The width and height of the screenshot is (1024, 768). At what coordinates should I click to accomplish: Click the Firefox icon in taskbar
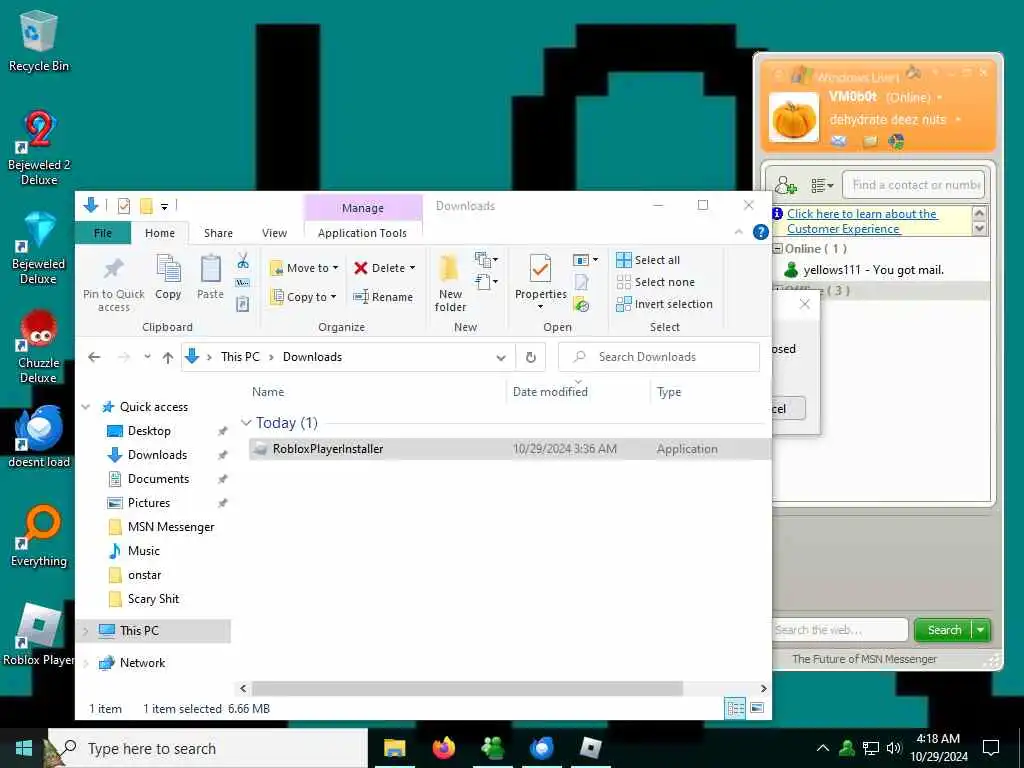(x=443, y=748)
